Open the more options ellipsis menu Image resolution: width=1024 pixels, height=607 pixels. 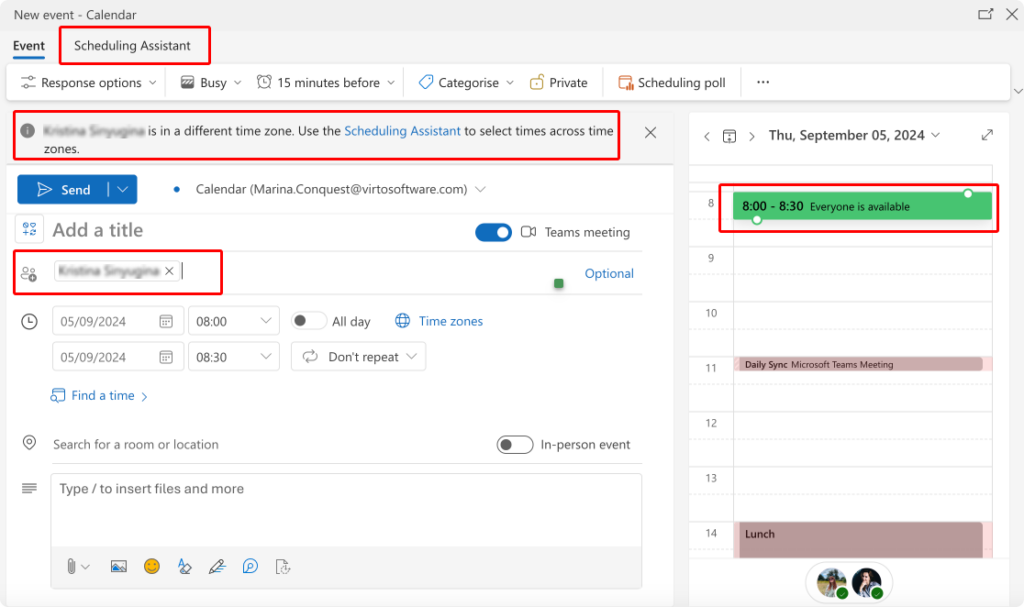pyautogui.click(x=763, y=82)
